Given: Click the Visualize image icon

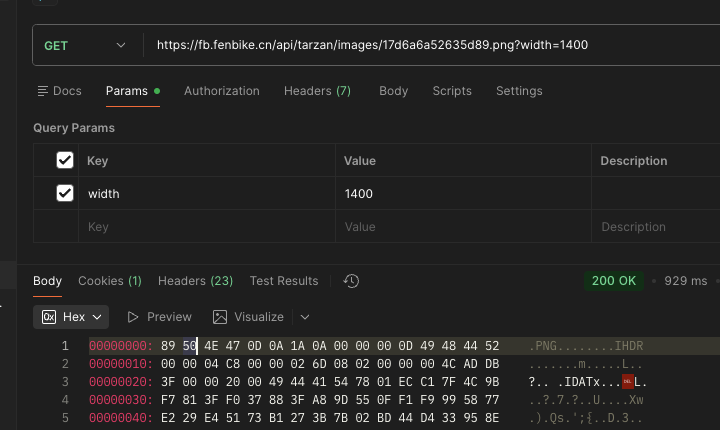Looking at the screenshot, I should click(x=220, y=317).
